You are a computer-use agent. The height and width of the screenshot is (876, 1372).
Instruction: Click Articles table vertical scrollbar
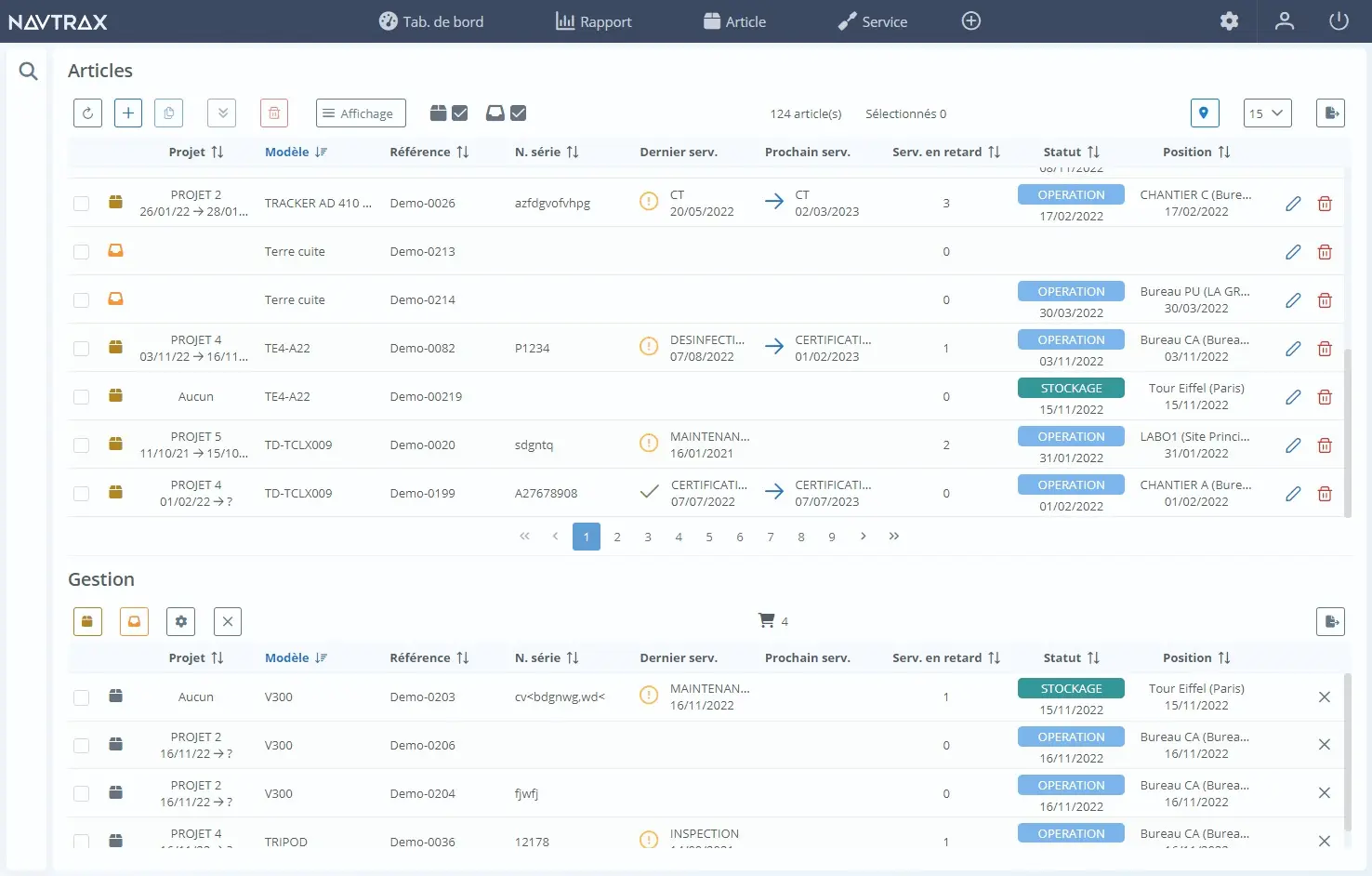tap(1348, 432)
